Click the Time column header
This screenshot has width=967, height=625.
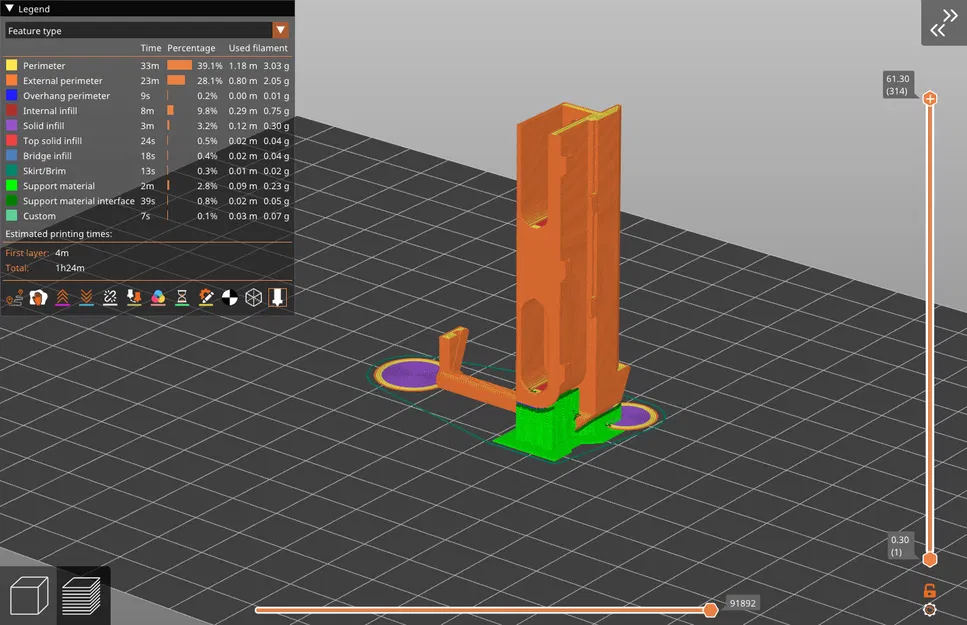(150, 48)
